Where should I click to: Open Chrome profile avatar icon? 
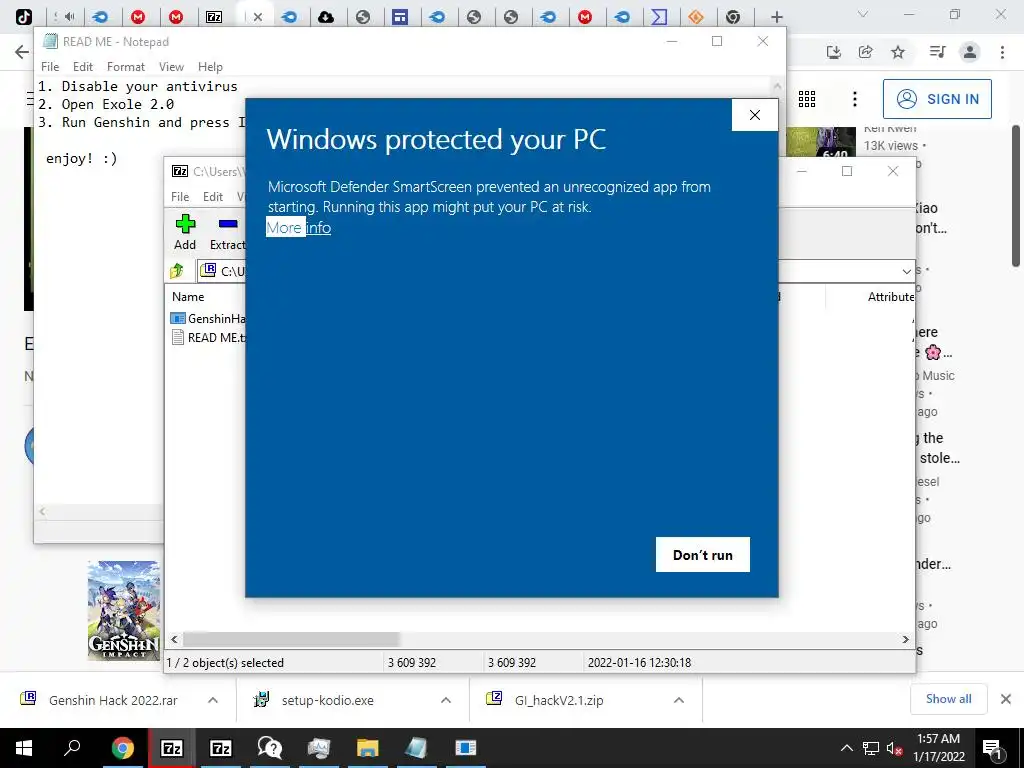click(970, 52)
